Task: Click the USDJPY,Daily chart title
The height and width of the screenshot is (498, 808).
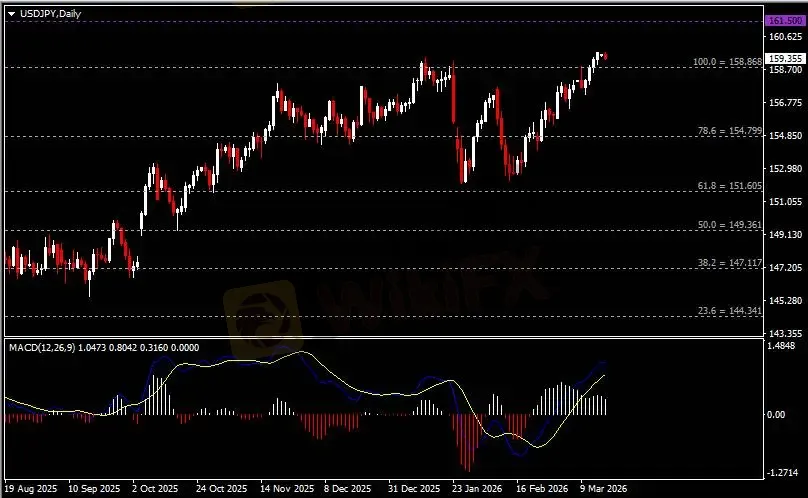Action: point(50,14)
